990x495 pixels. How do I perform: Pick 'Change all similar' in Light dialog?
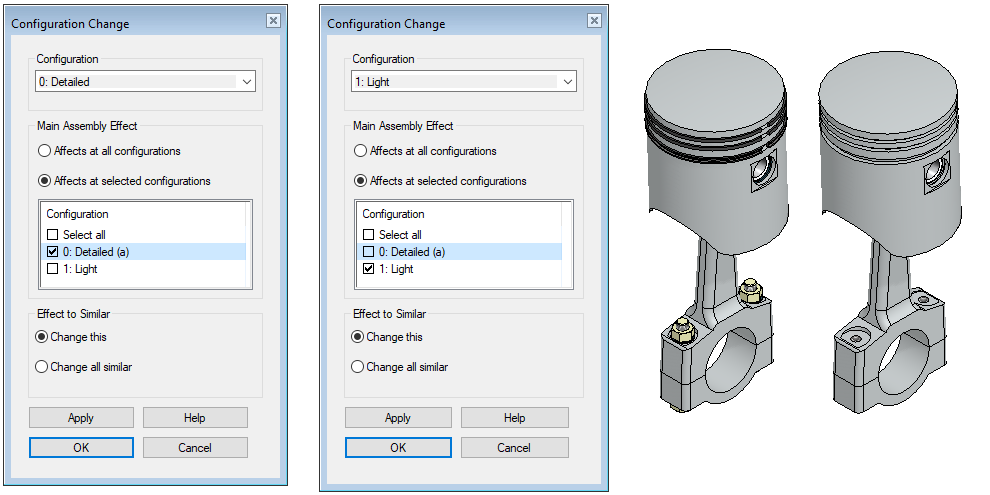pos(358,367)
